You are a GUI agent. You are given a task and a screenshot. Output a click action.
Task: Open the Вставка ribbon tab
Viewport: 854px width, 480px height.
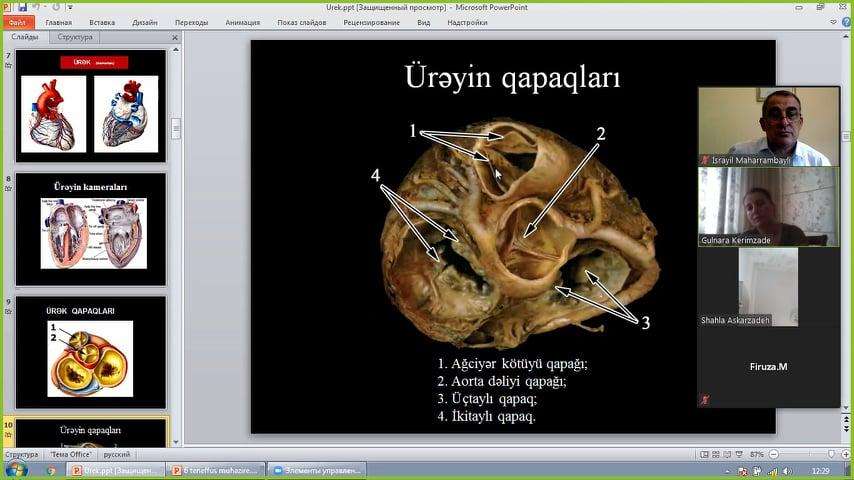click(x=102, y=22)
